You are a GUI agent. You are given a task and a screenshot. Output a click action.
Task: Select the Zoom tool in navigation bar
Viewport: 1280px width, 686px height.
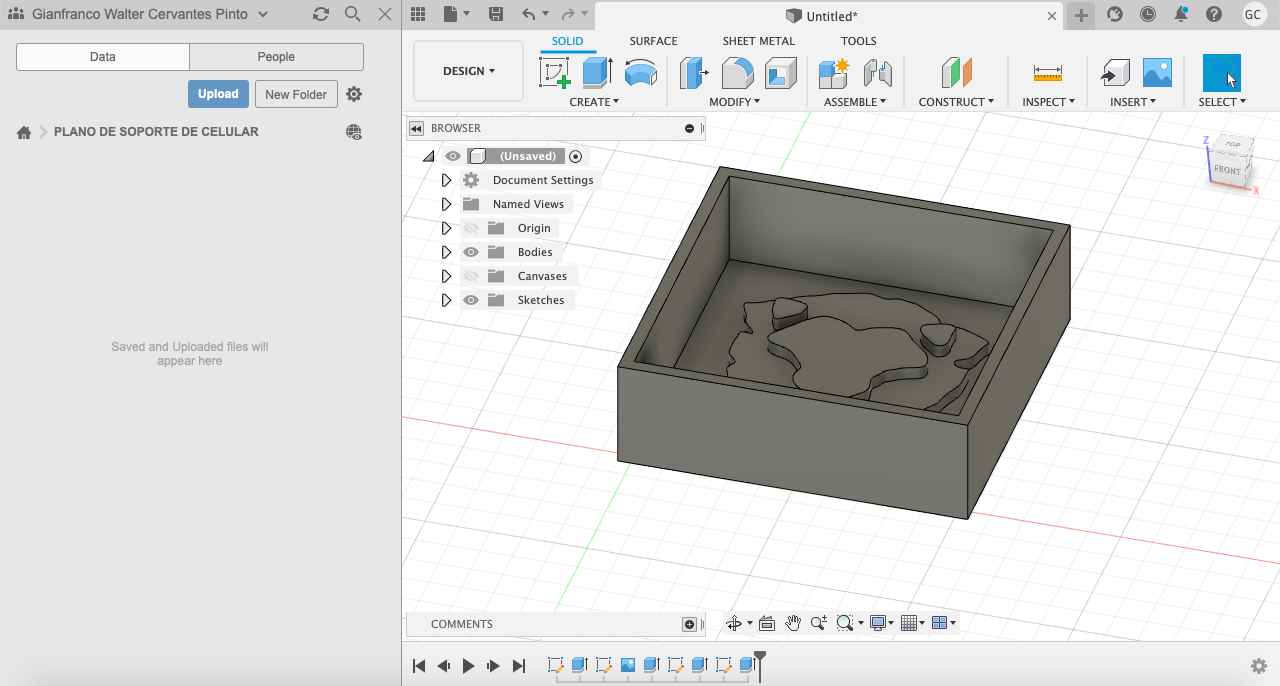[x=818, y=623]
